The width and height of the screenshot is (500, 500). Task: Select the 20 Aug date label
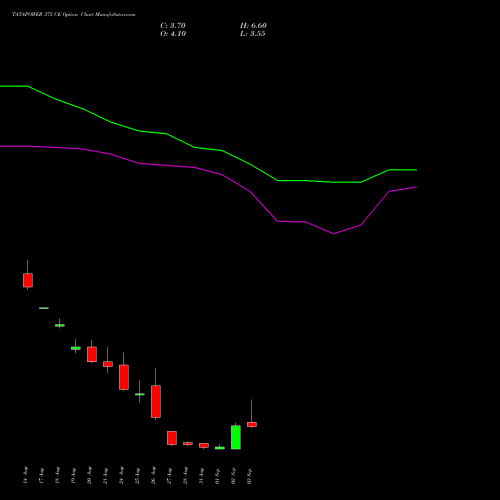tap(89, 475)
